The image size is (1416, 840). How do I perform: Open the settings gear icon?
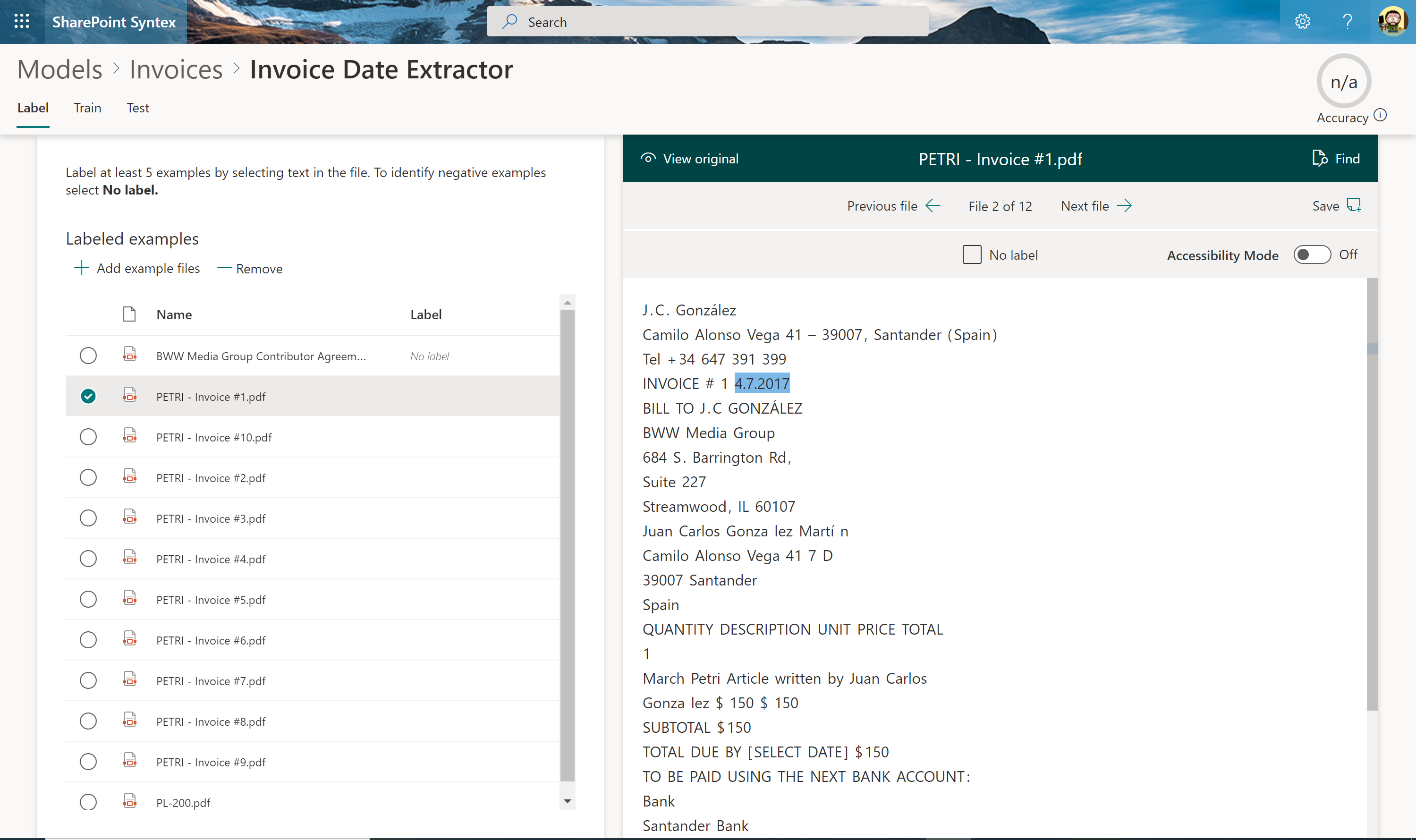click(1302, 22)
